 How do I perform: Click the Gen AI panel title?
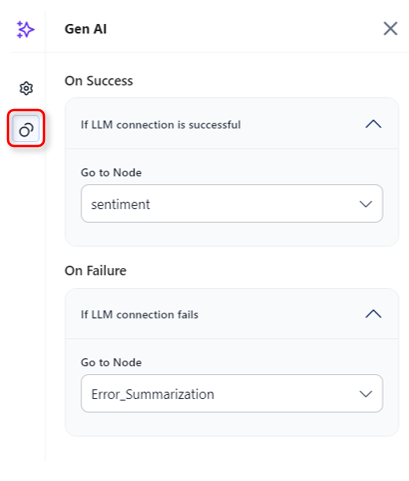(x=86, y=29)
